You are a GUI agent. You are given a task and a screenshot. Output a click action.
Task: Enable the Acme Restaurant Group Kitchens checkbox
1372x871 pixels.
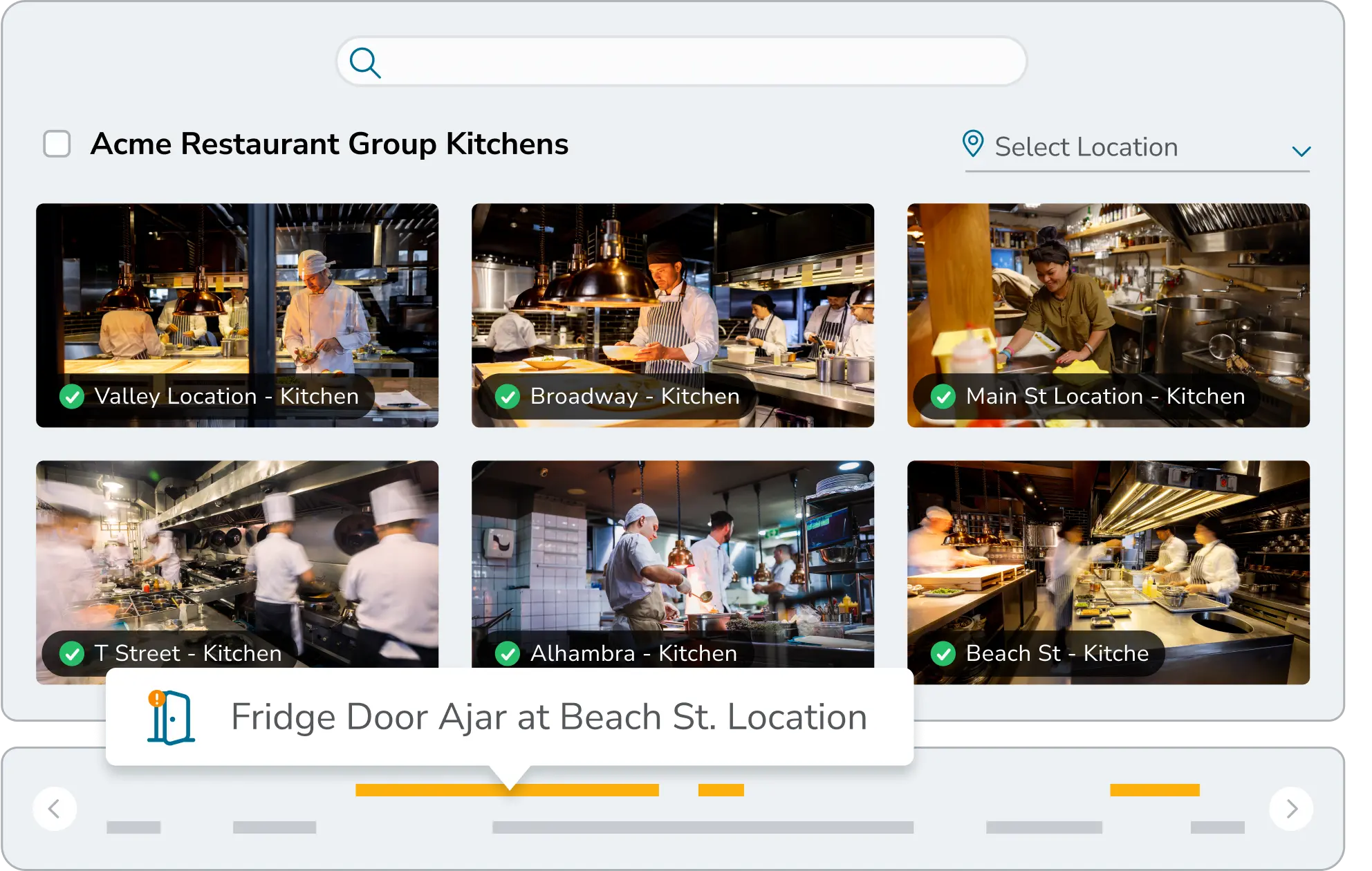57,144
